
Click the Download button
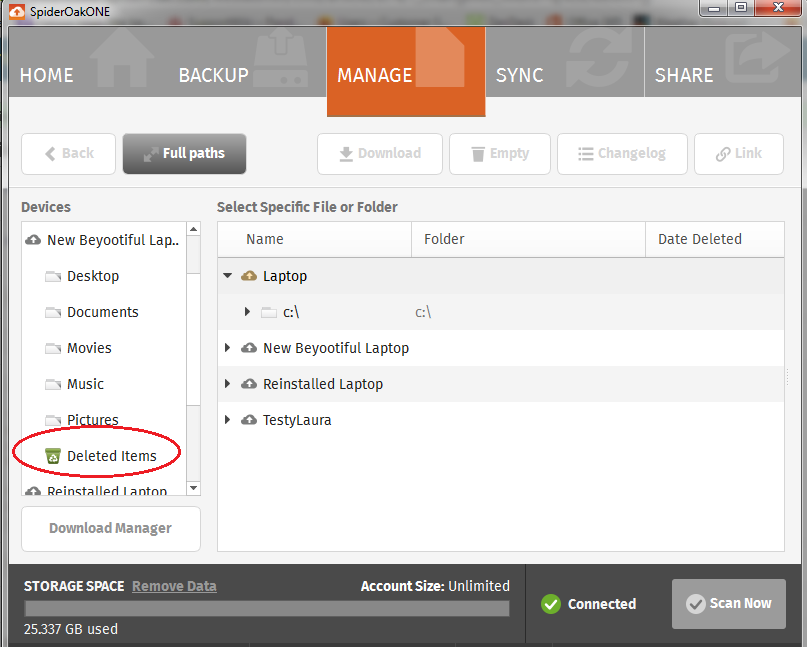pyautogui.click(x=380, y=154)
